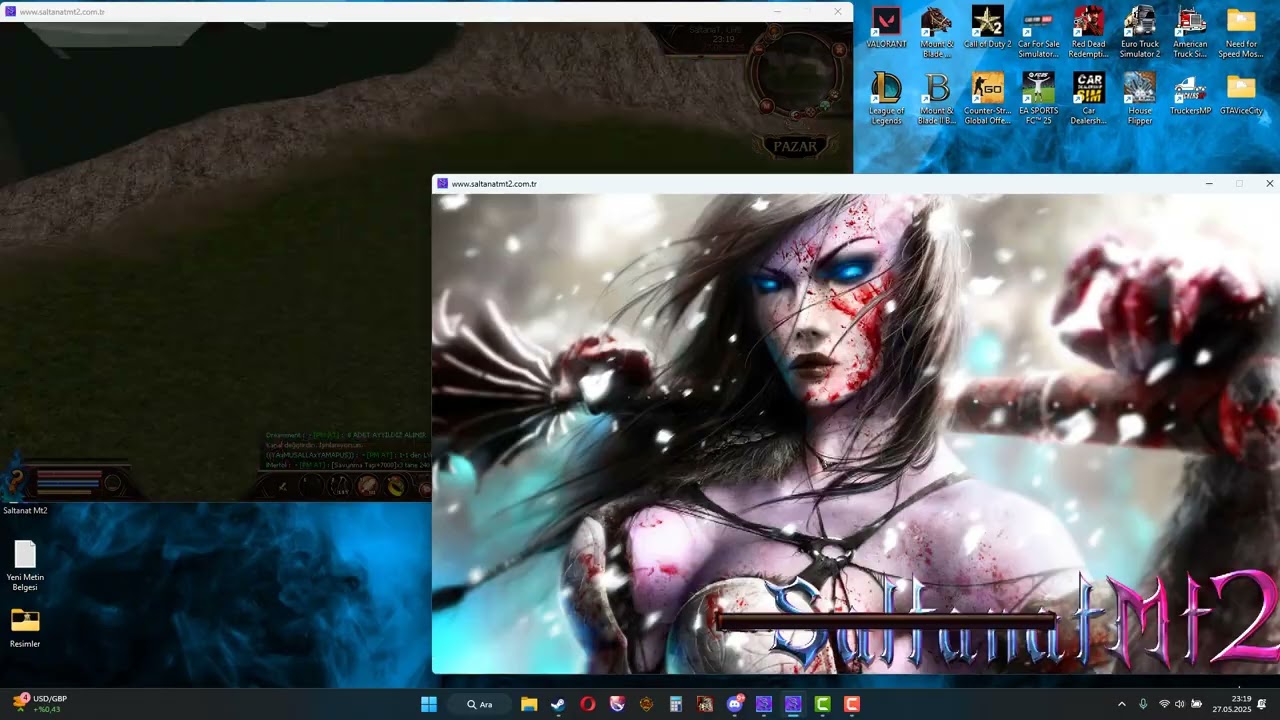Screen dimensions: 1280x720
Task: Select the Car Dealership Simulator shortcut
Action: tap(1088, 98)
